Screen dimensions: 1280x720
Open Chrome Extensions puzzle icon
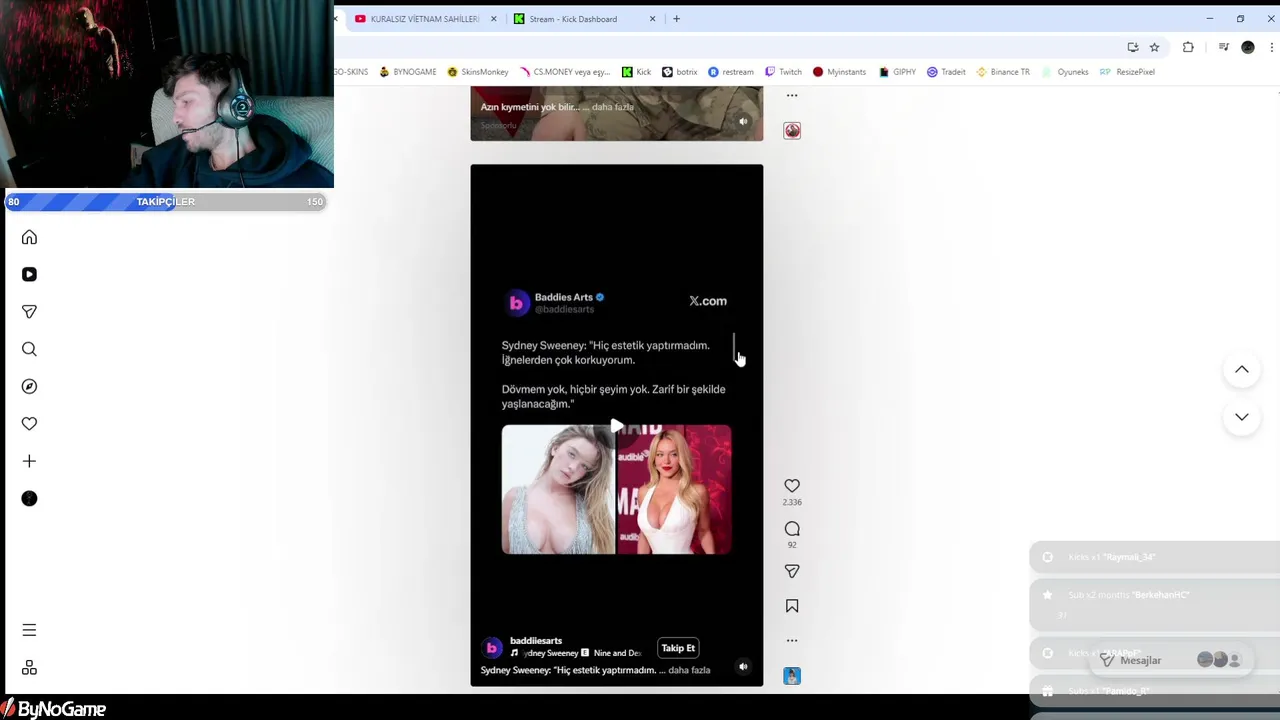[1188, 47]
